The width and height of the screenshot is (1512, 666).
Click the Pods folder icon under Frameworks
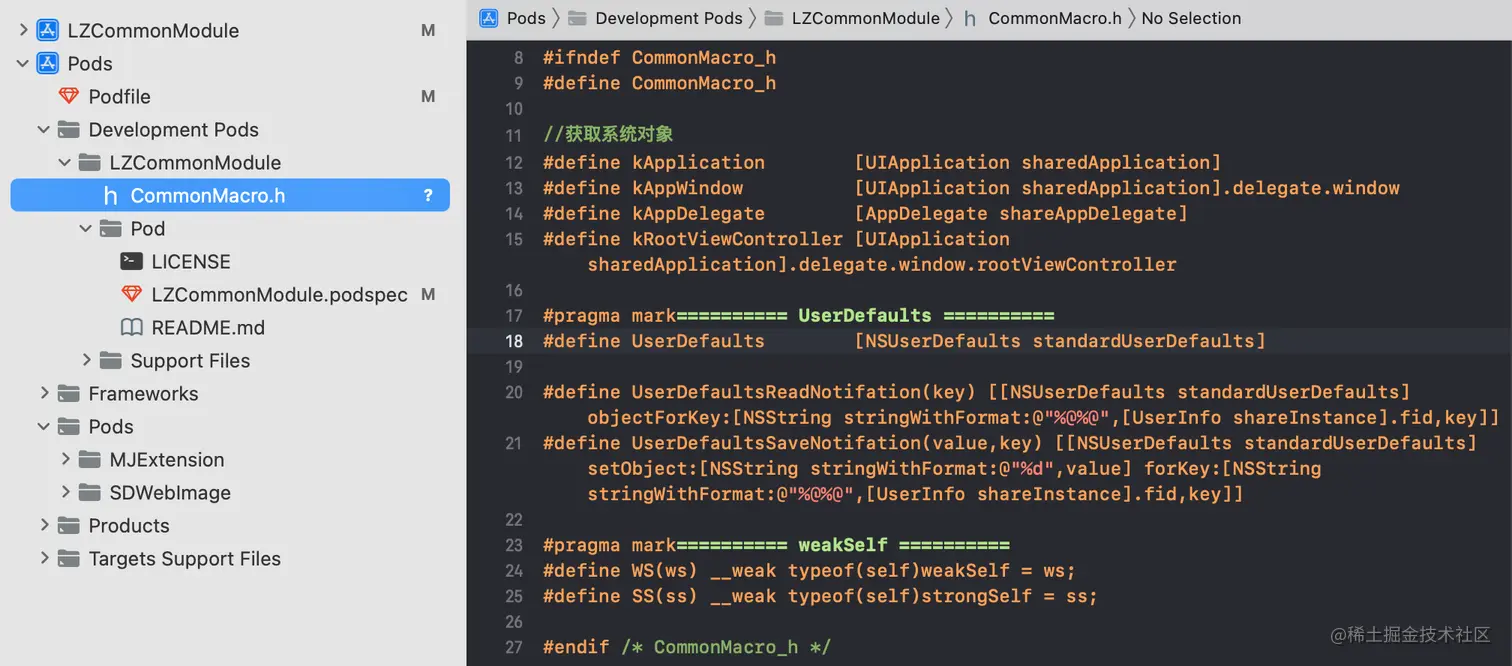pyautogui.click(x=68, y=426)
